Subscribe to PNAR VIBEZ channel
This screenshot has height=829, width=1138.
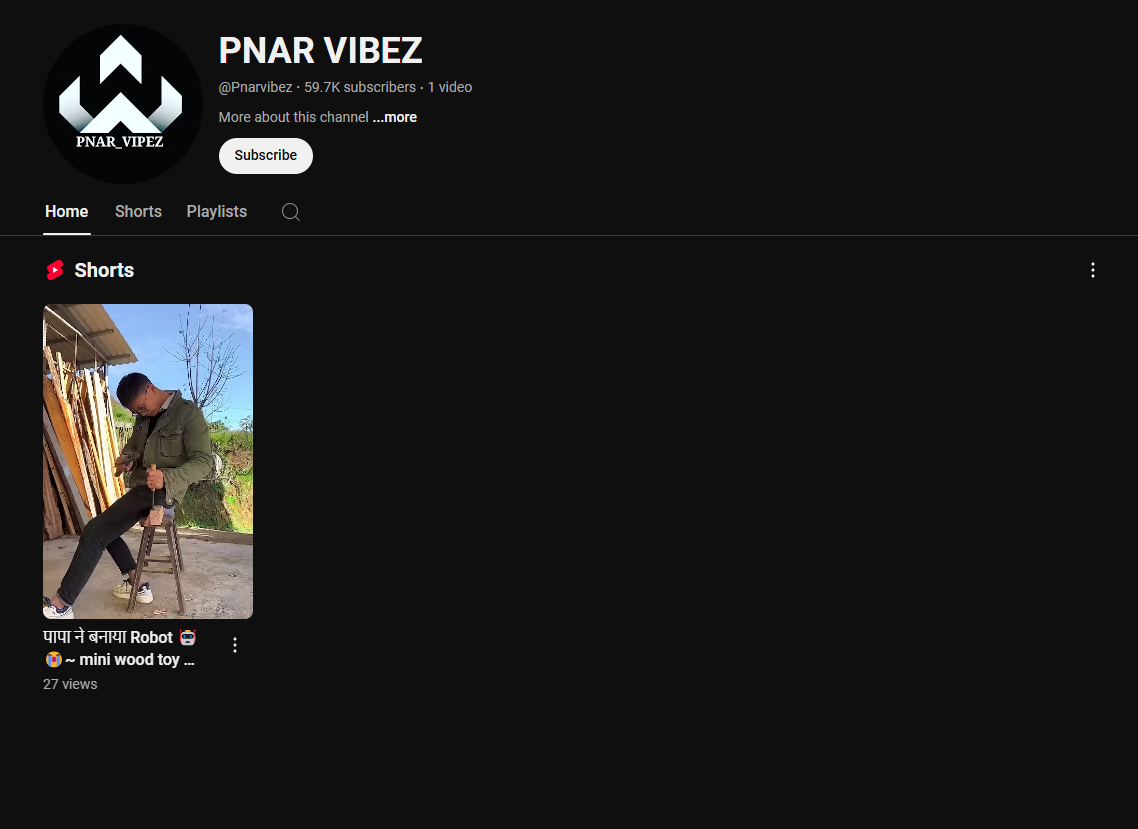[x=266, y=155]
